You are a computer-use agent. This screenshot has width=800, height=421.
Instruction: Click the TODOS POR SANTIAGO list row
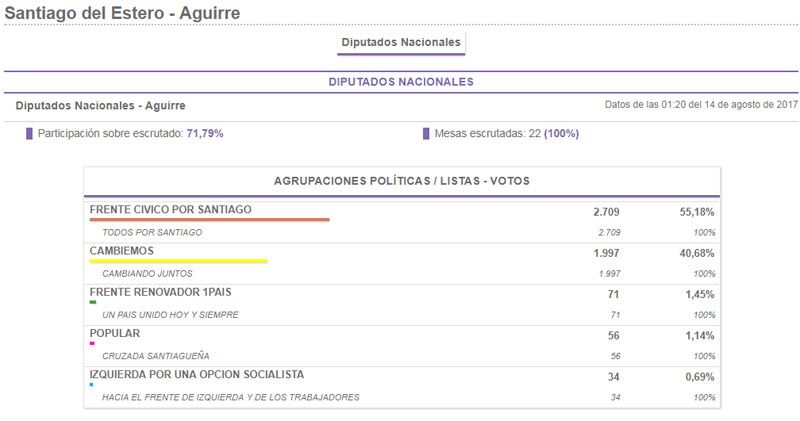[152, 232]
